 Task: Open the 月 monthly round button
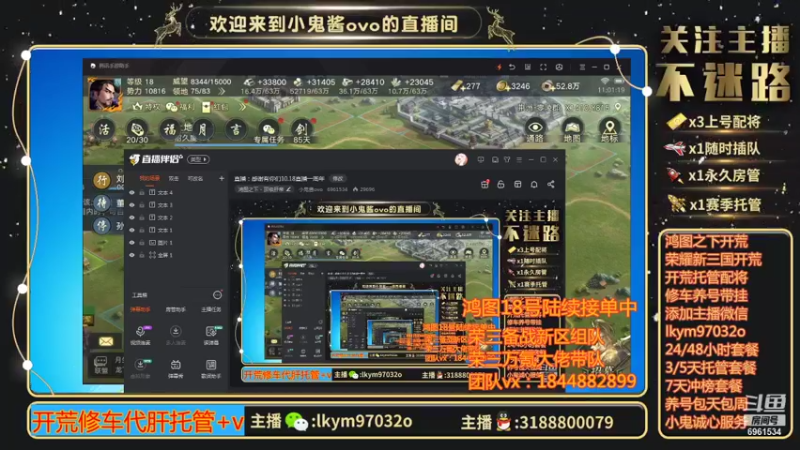[202, 130]
